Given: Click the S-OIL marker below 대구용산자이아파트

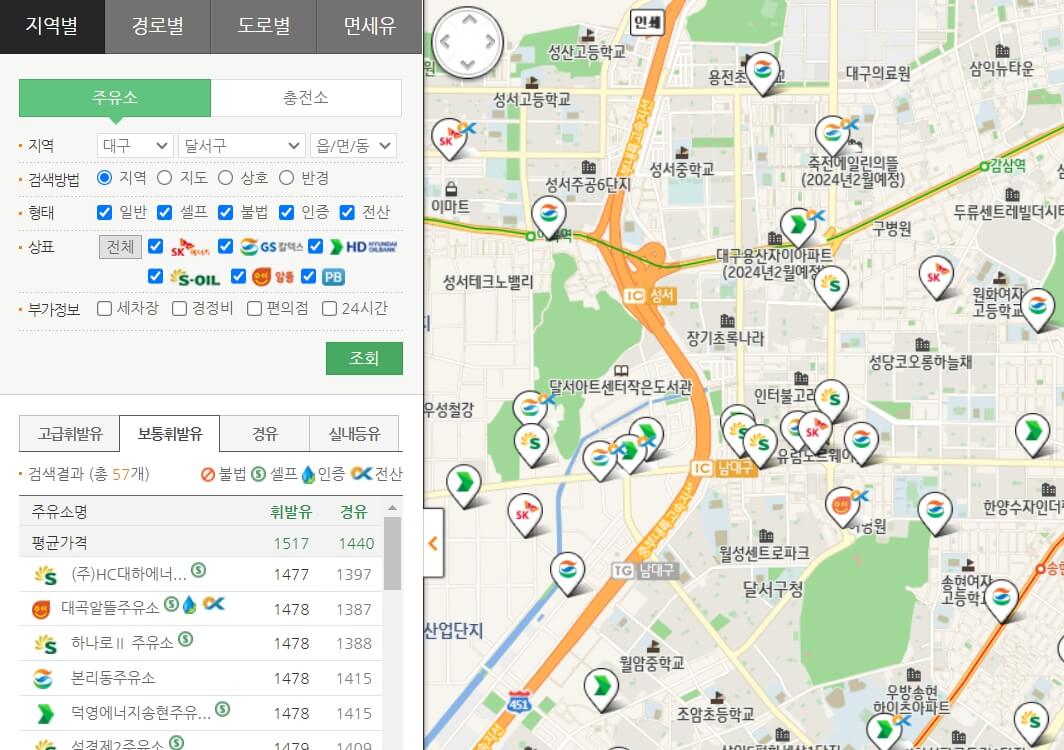Looking at the screenshot, I should coord(832,285).
